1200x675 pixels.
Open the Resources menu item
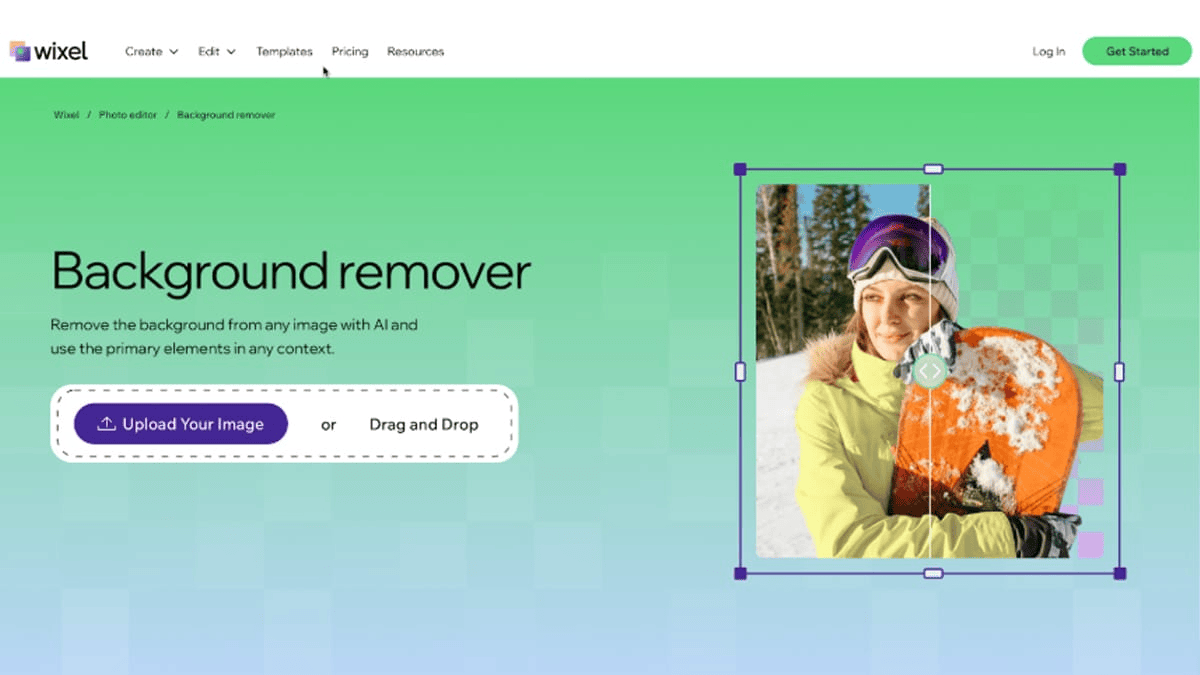[415, 51]
